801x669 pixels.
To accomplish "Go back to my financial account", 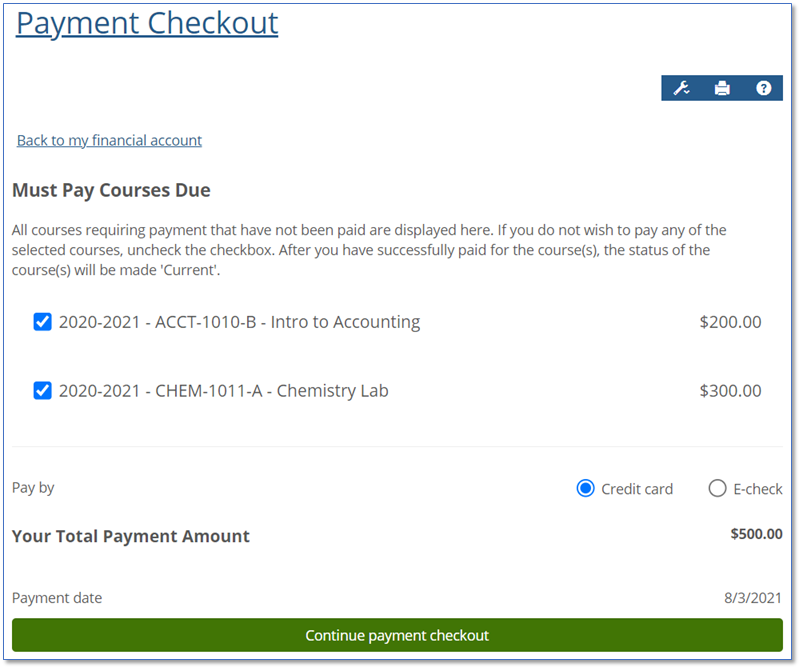I will [109, 141].
